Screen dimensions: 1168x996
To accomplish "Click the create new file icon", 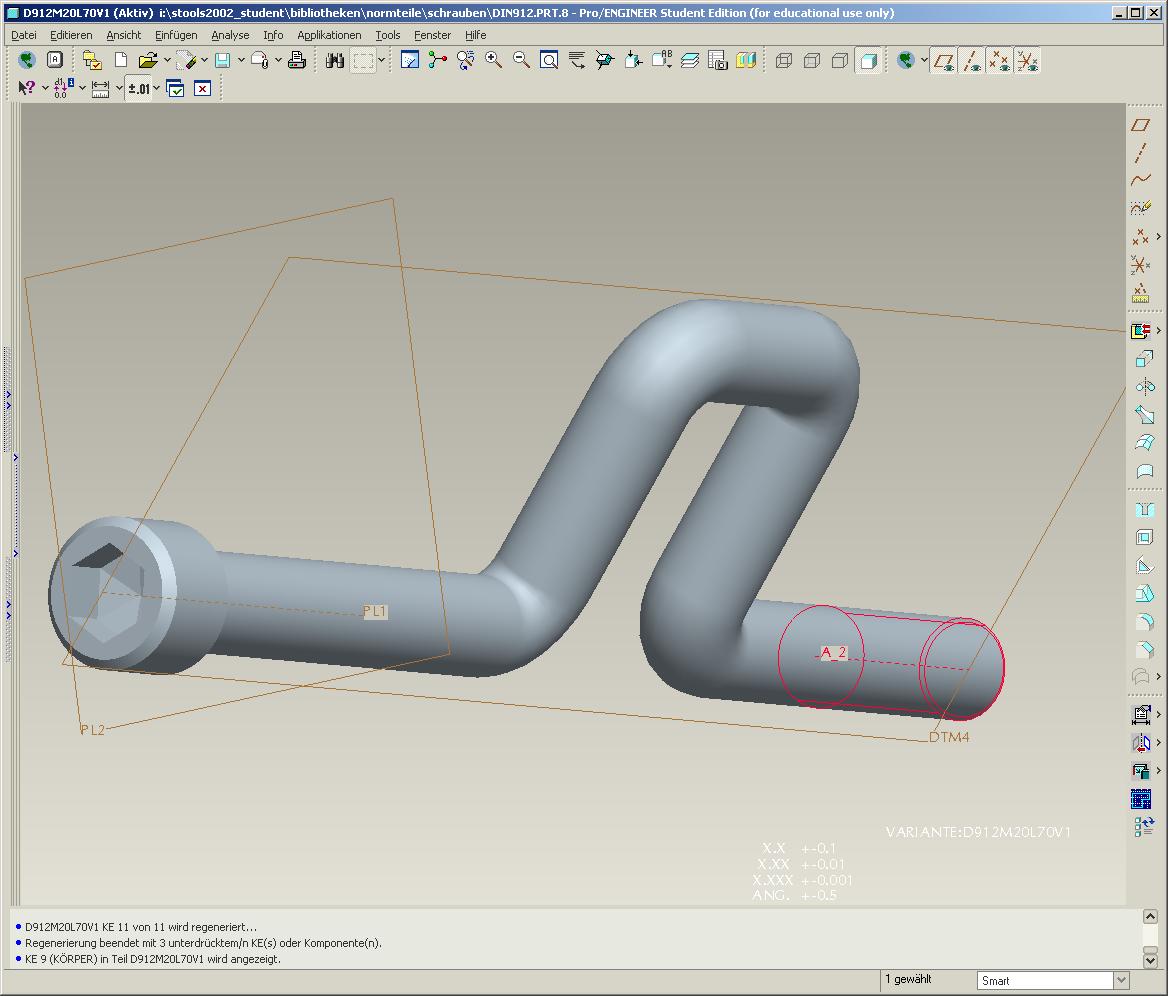I will (x=121, y=60).
